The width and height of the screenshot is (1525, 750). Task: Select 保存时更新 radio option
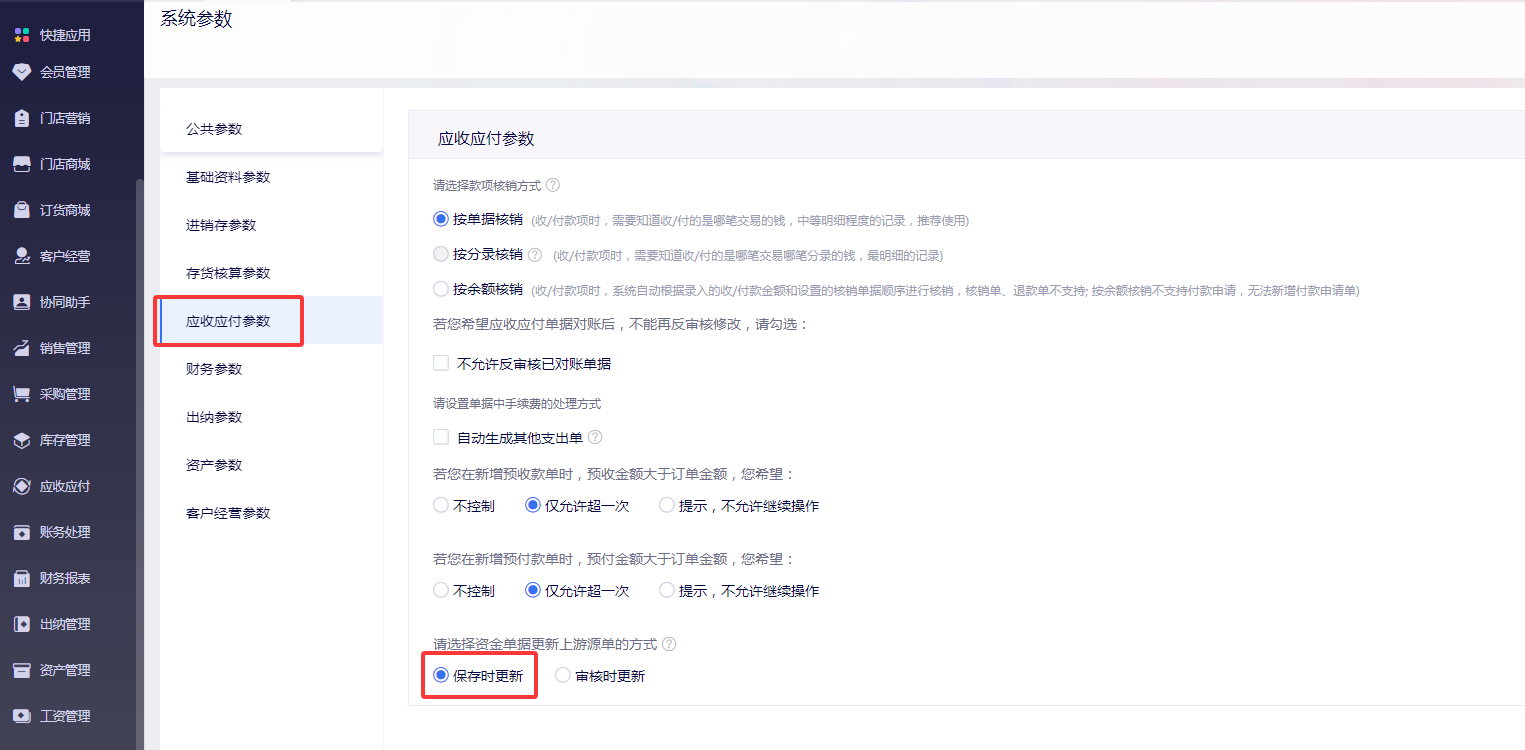pos(441,675)
